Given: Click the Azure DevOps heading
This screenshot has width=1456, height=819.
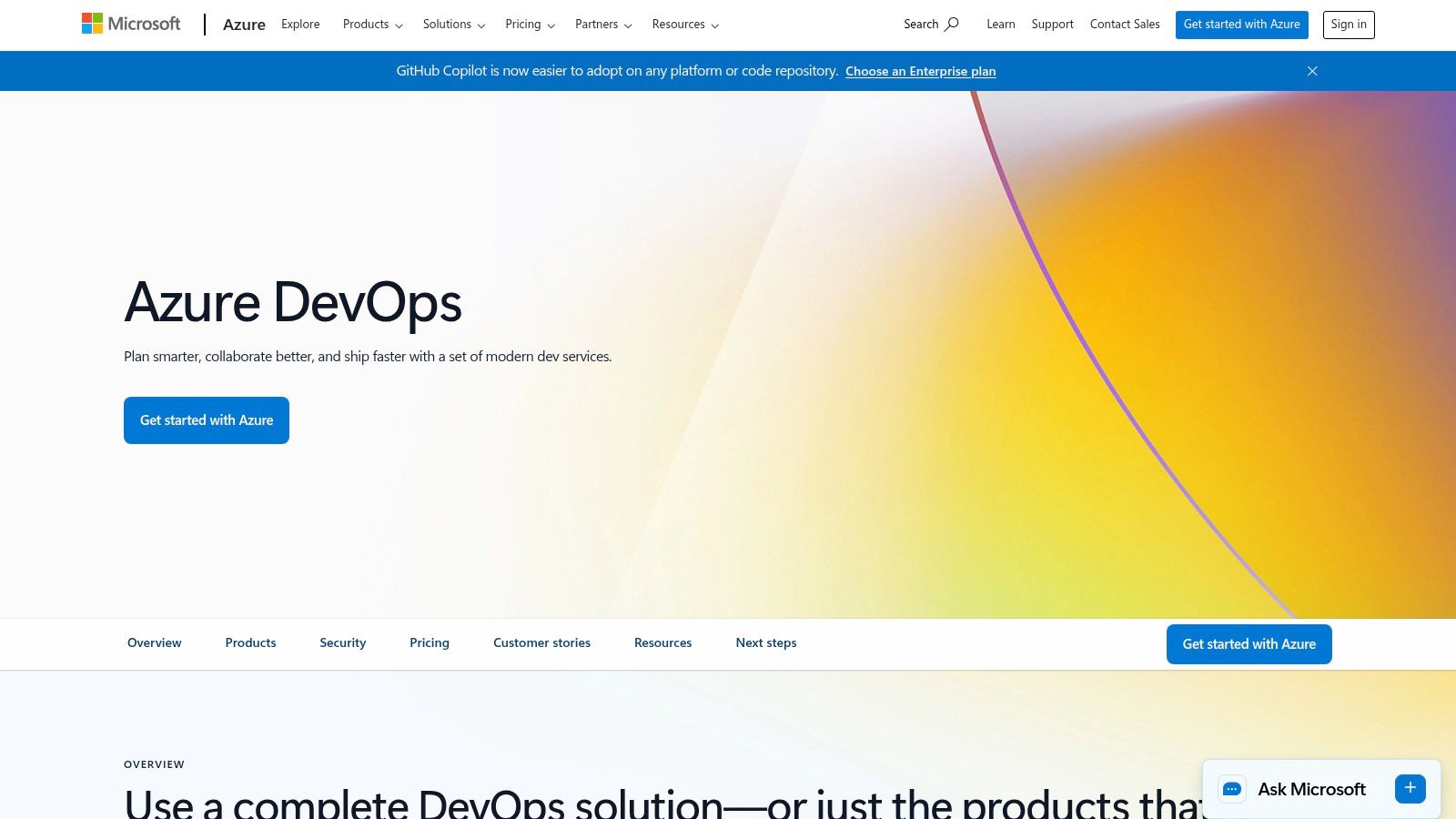Looking at the screenshot, I should pyautogui.click(x=293, y=302).
